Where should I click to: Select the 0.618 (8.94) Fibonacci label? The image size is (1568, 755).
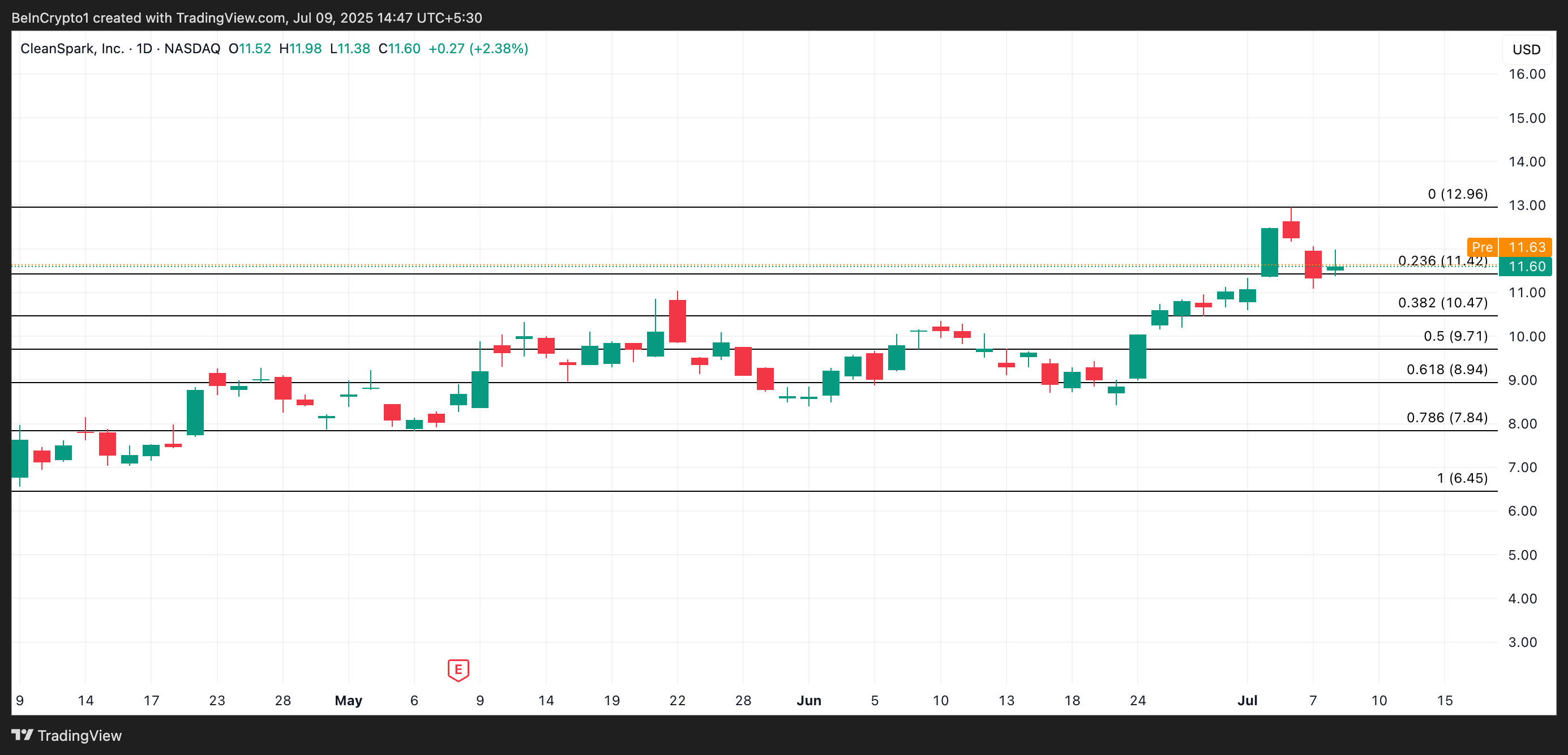point(1446,369)
